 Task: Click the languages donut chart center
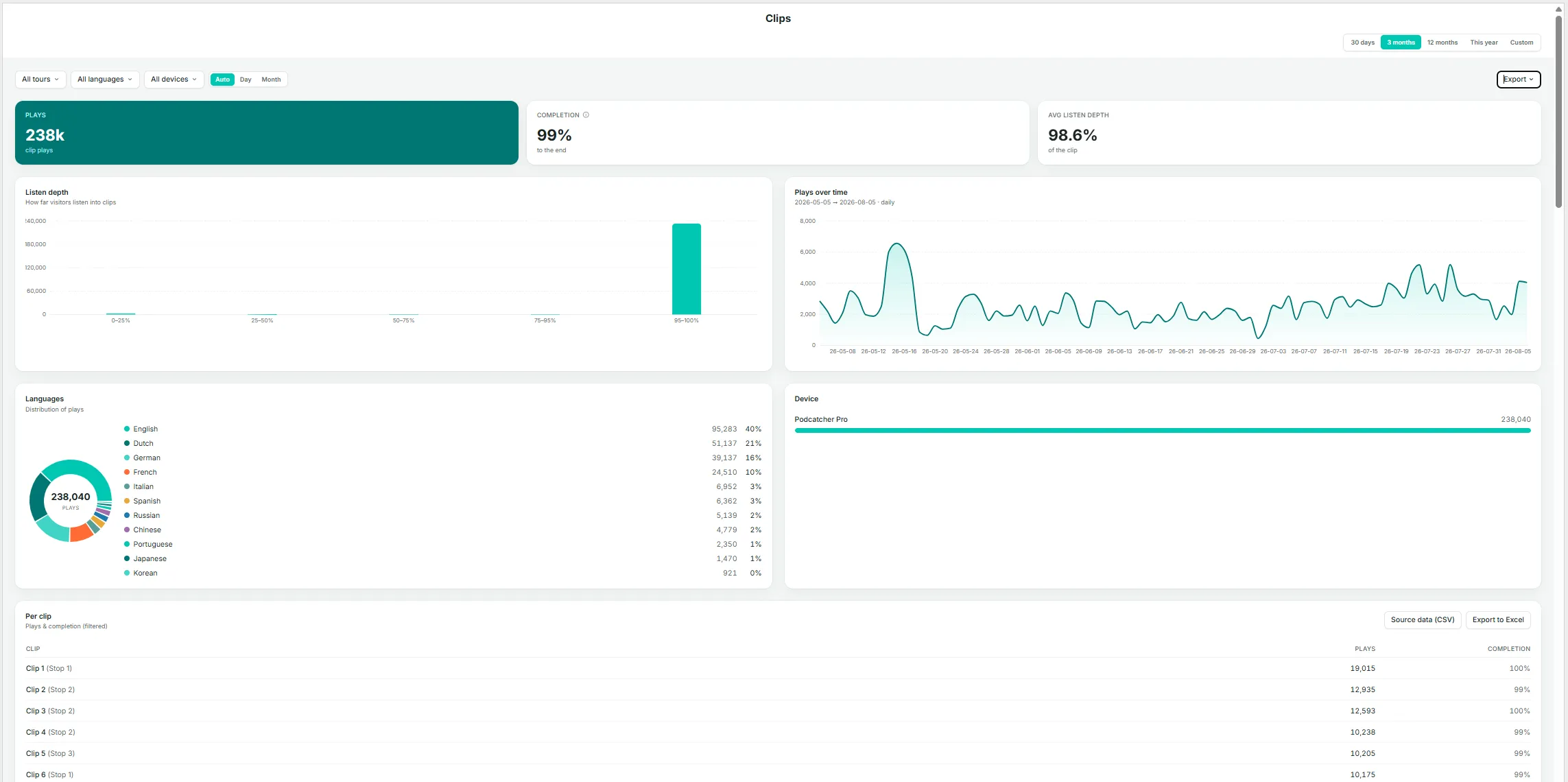coord(71,501)
